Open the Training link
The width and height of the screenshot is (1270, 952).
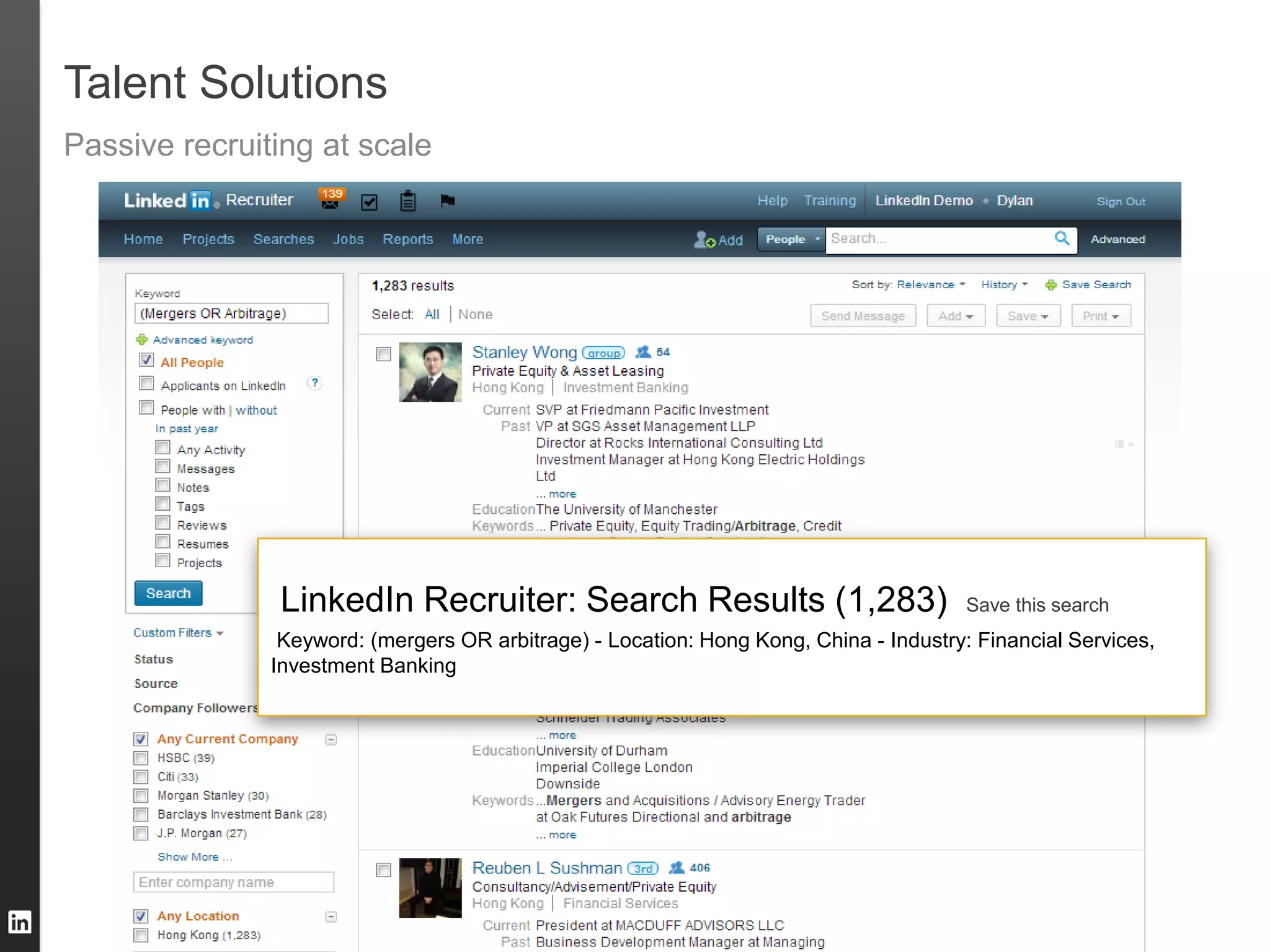coord(830,201)
